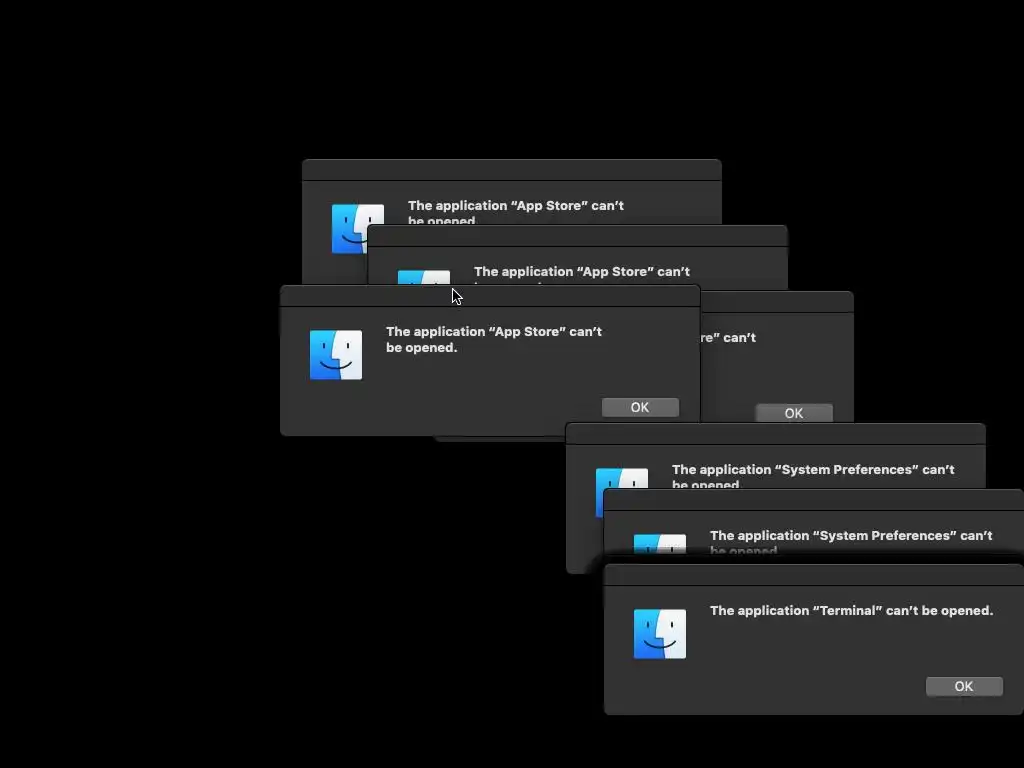The height and width of the screenshot is (768, 1024).
Task: Click Finder icon in front App Store dialog
Action: [336, 355]
